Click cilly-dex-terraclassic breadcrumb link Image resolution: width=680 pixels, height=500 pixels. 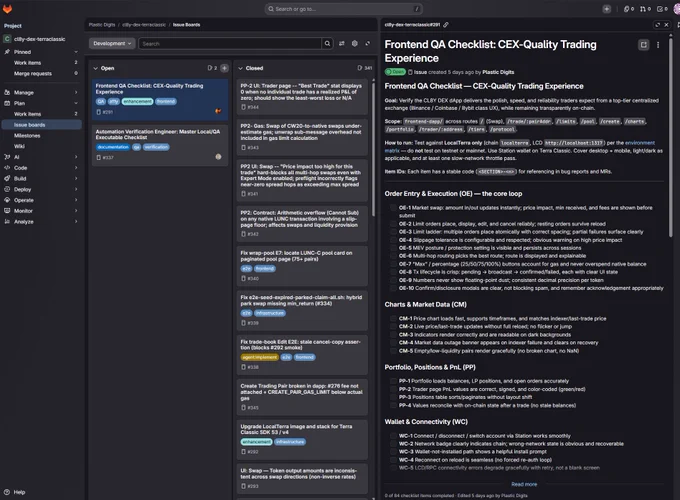pyautogui.click(x=144, y=25)
